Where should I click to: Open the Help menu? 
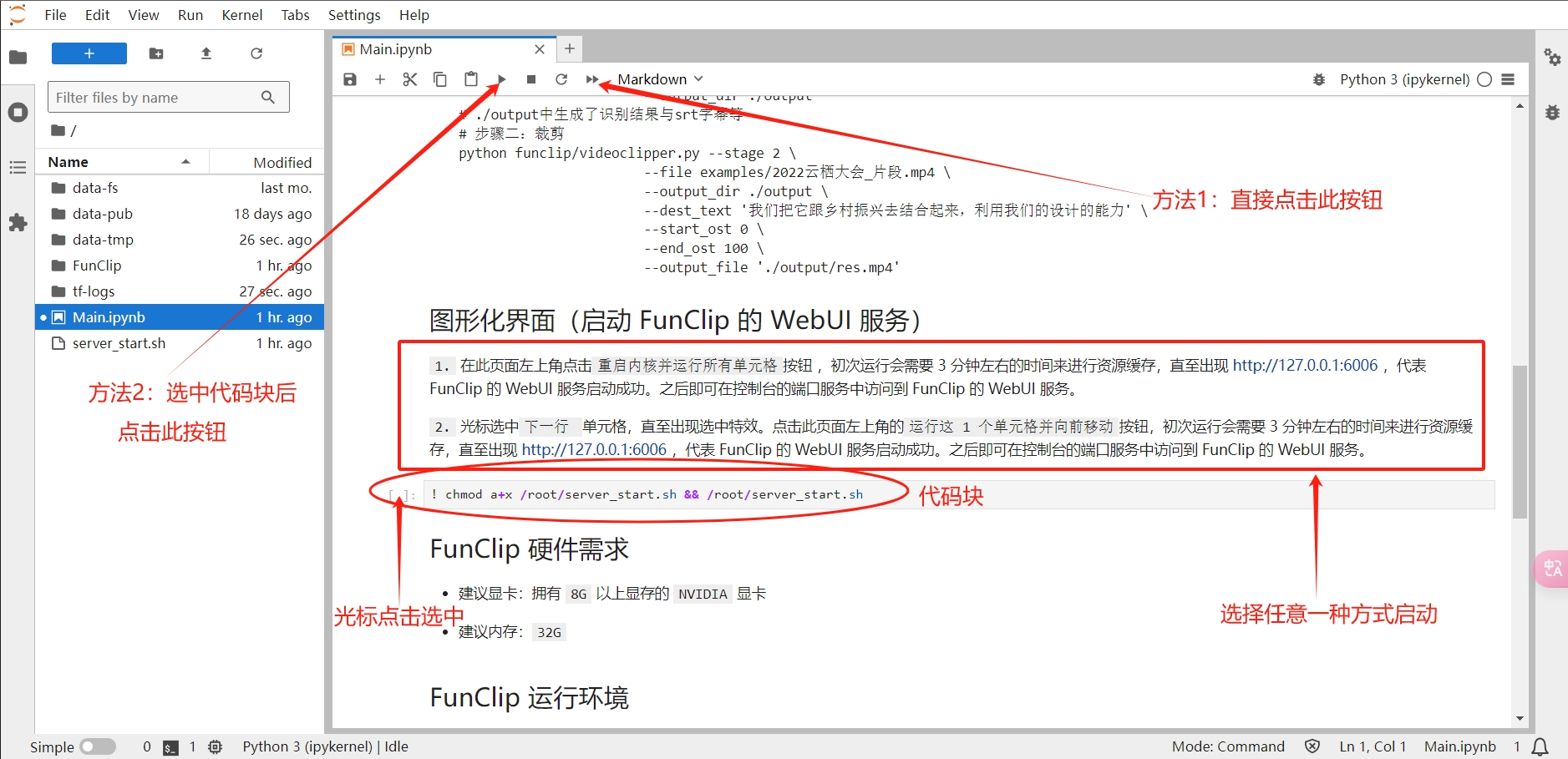tap(414, 15)
